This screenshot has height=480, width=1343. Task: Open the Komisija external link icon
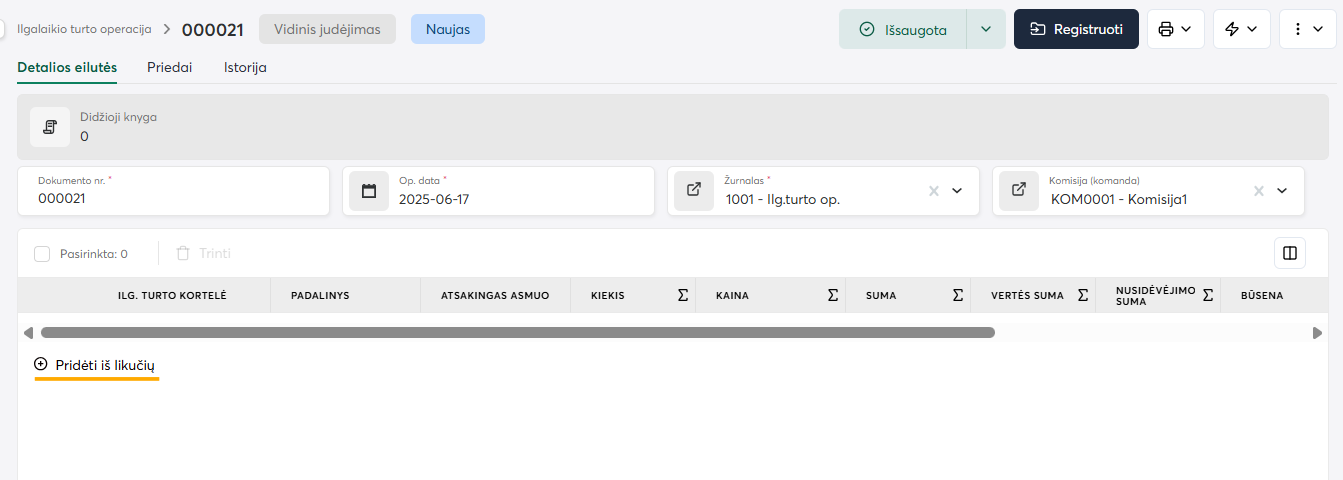(x=1019, y=191)
